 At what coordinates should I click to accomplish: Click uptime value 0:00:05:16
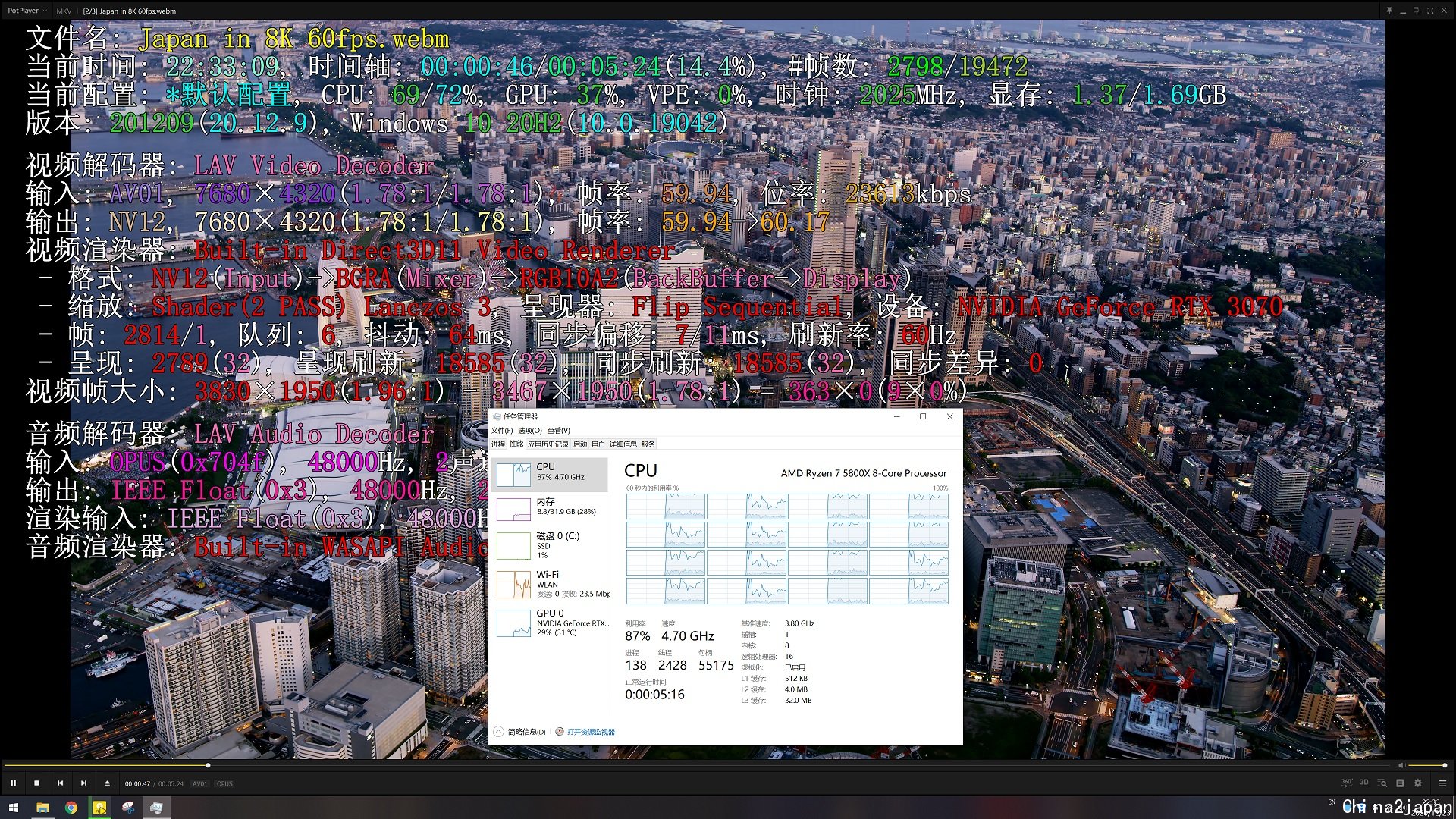(654, 695)
